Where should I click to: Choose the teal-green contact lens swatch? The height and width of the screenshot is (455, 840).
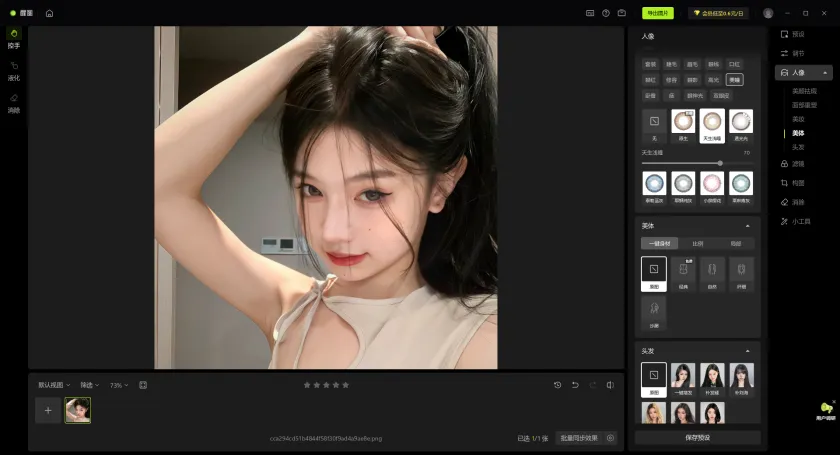coord(741,188)
